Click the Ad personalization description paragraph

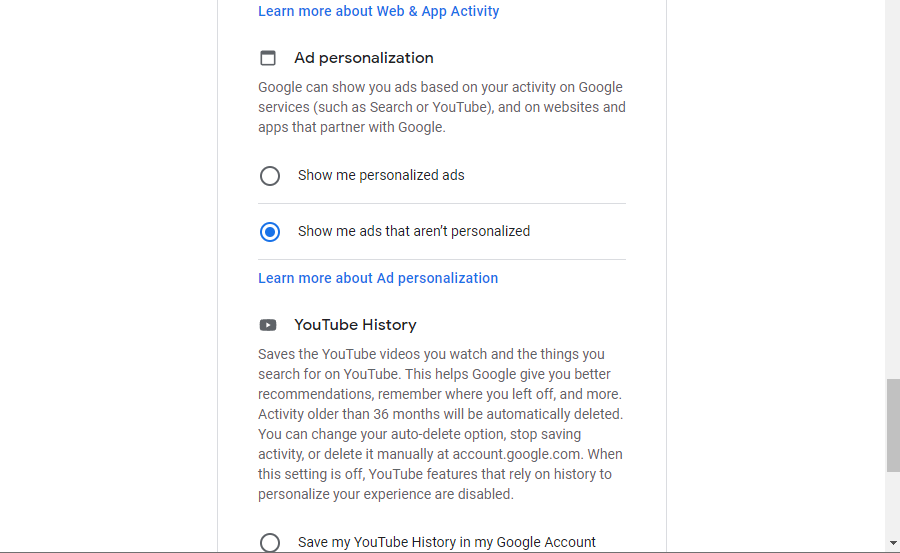441,107
